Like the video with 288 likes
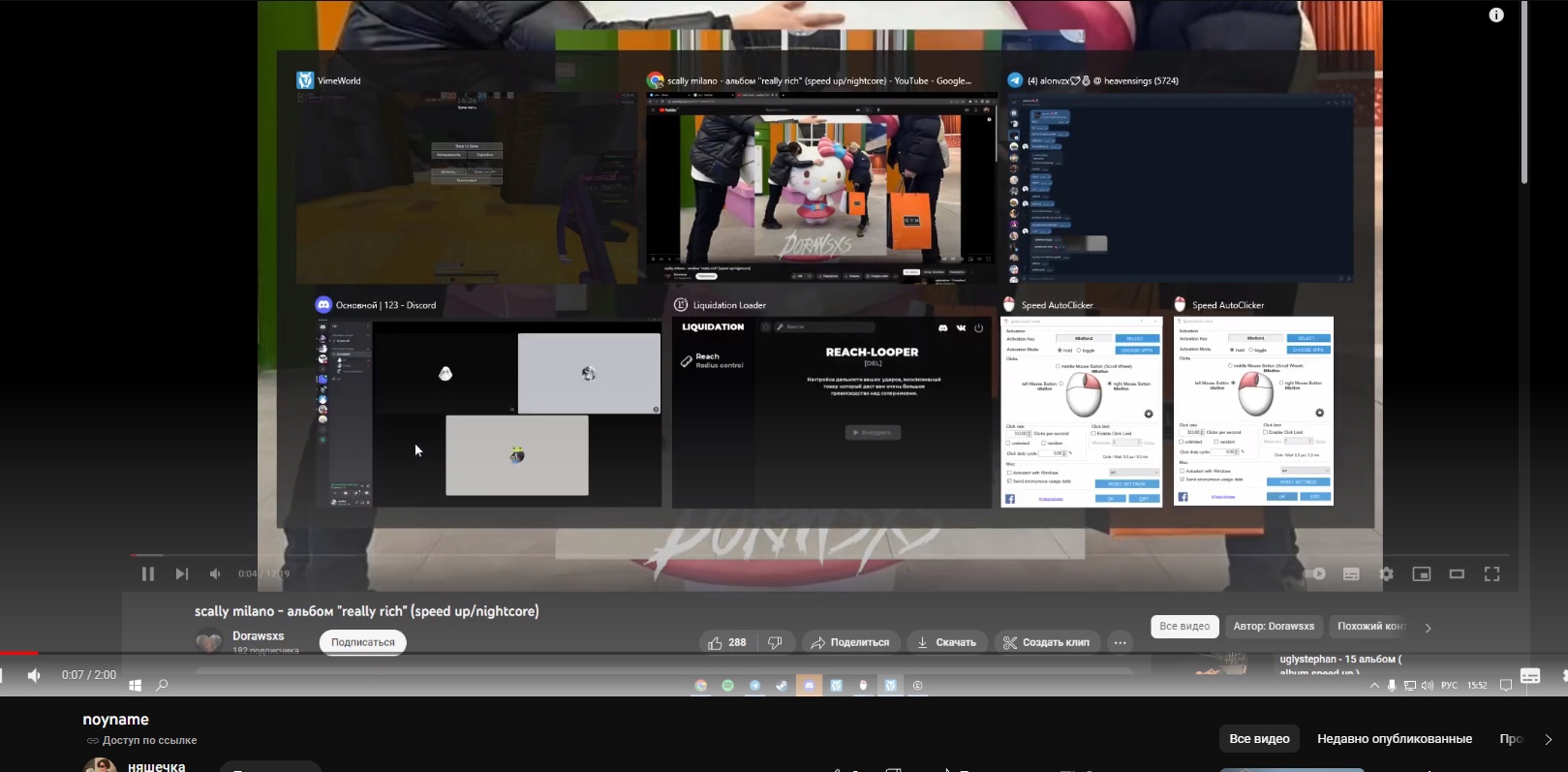Screen dimensions: 1568x772 (726, 642)
